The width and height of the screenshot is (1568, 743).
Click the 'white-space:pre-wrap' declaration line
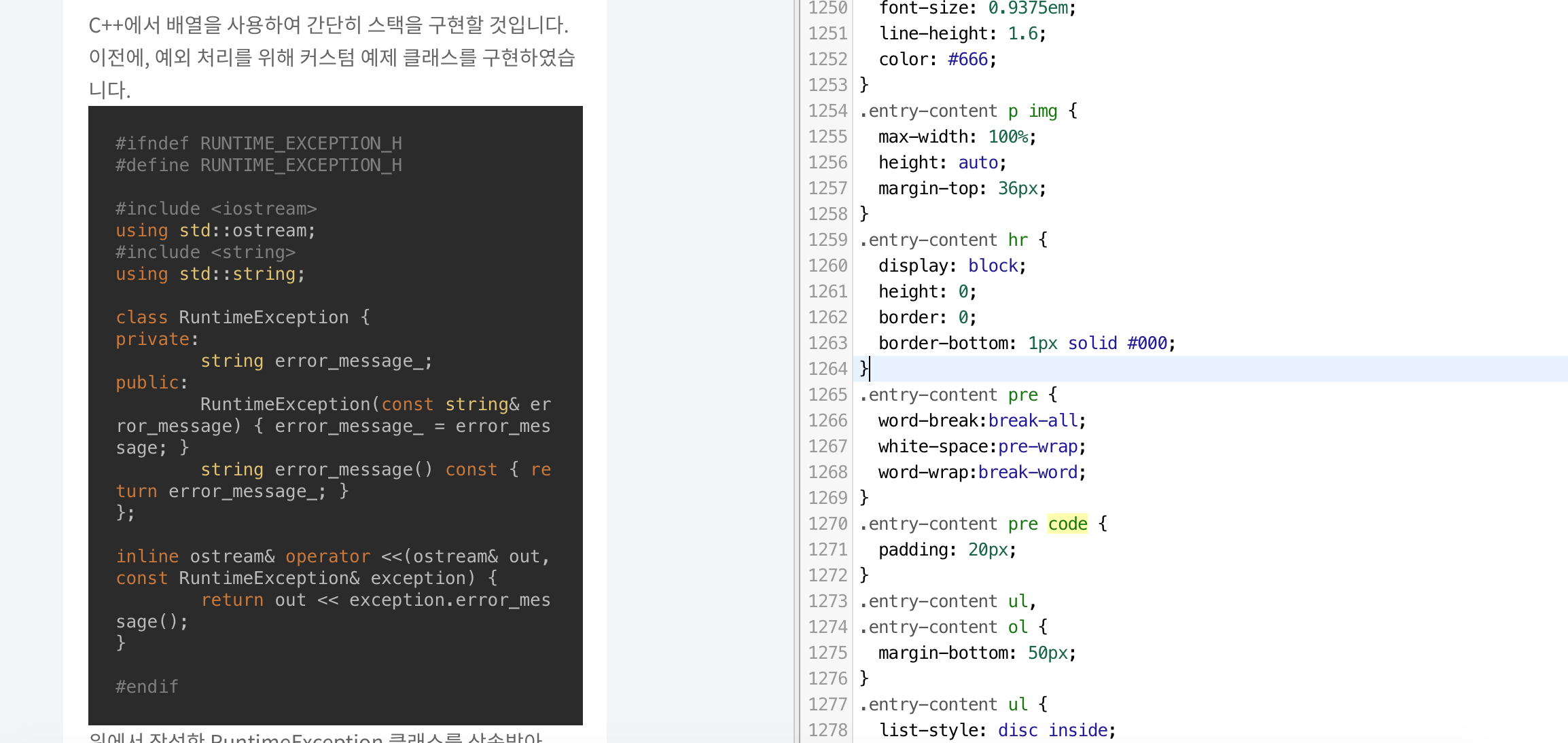point(981,446)
